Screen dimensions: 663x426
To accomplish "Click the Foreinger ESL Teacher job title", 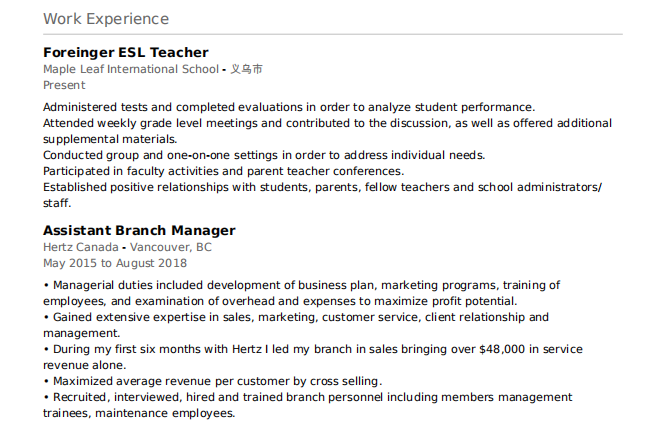I will (x=126, y=52).
